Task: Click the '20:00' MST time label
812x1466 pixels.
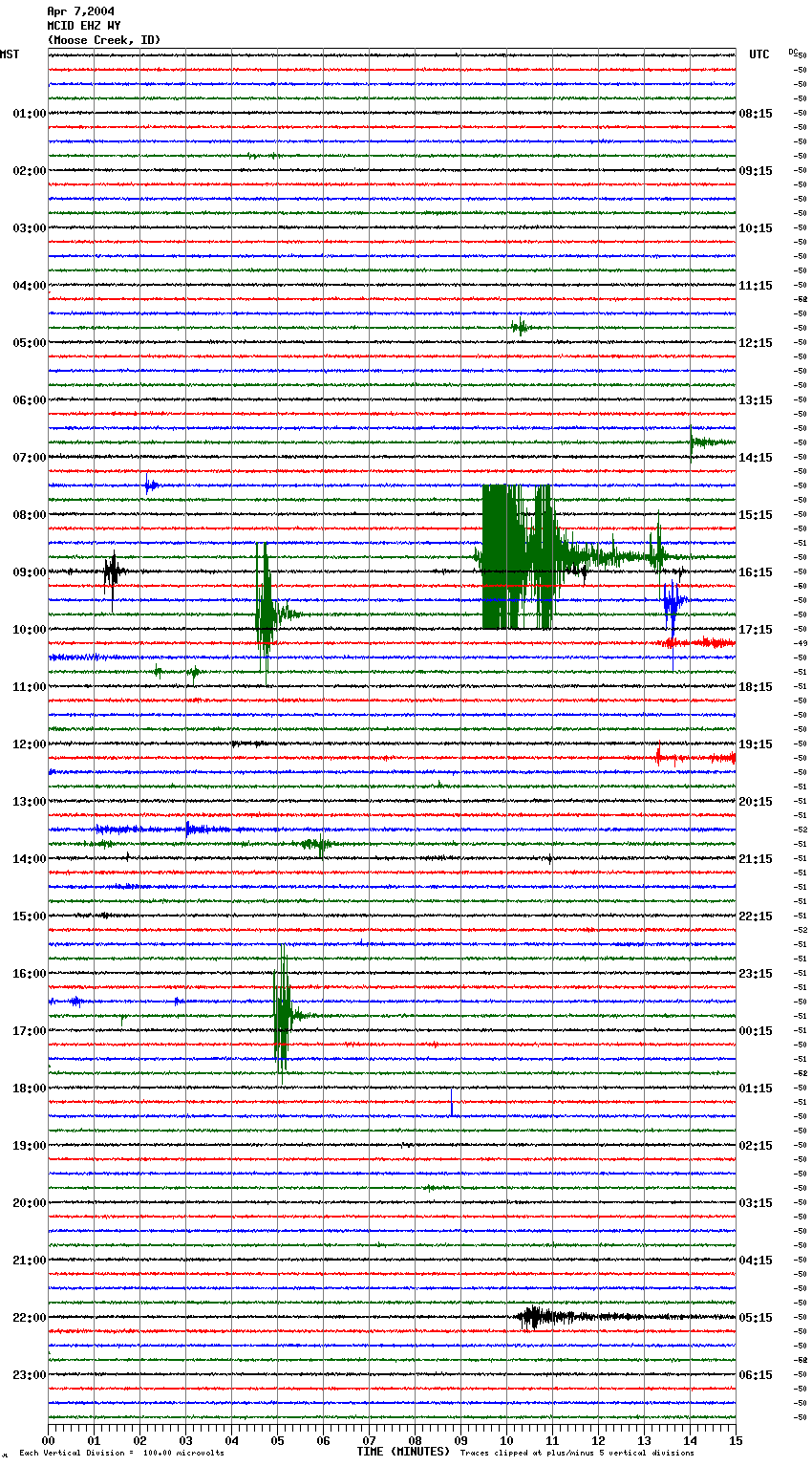Action: click(30, 1203)
